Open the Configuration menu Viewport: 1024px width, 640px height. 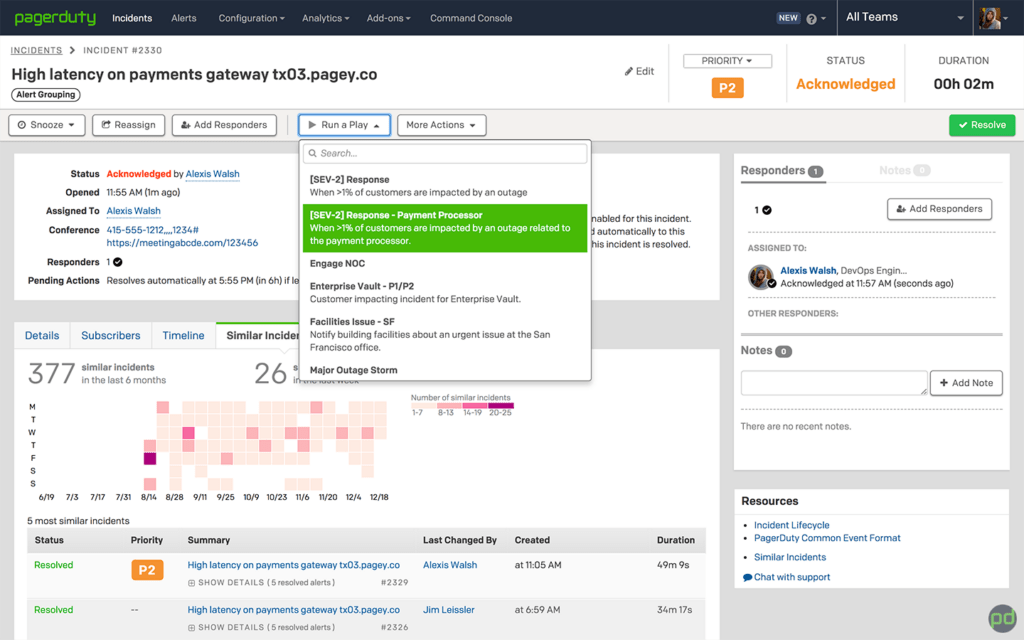point(251,18)
